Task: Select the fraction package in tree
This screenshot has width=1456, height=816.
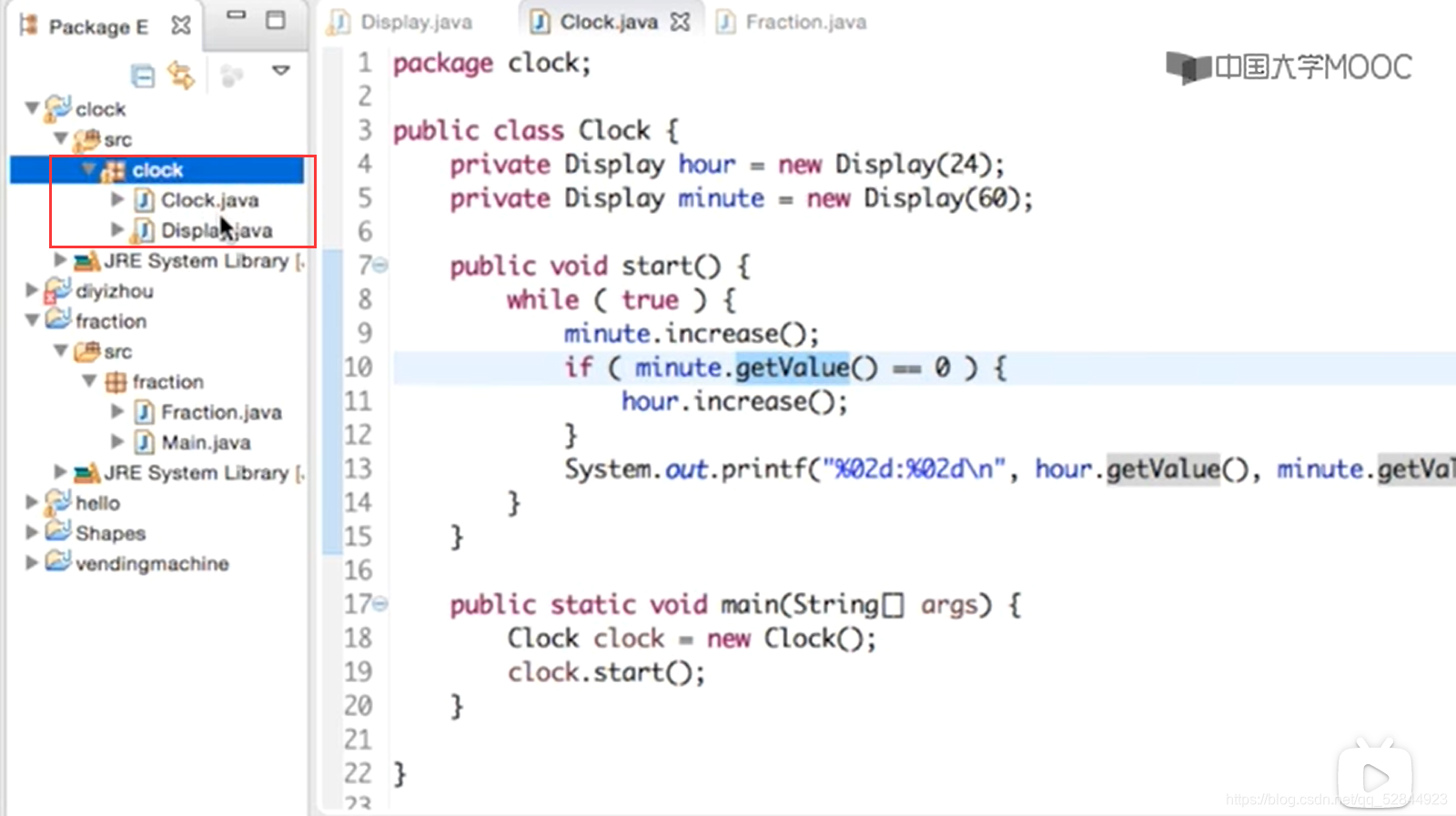Action: pyautogui.click(x=167, y=382)
